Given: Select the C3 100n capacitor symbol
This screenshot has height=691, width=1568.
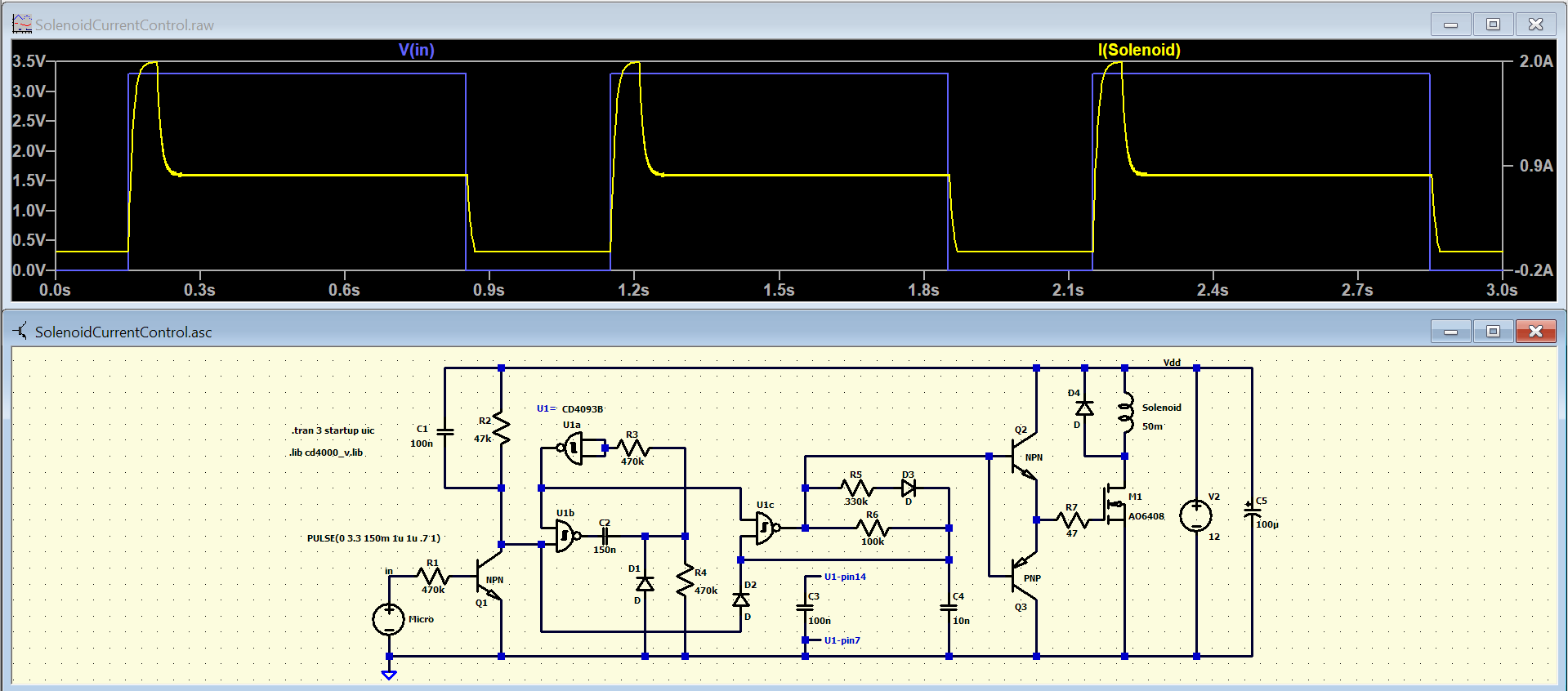Looking at the screenshot, I should (x=805, y=608).
